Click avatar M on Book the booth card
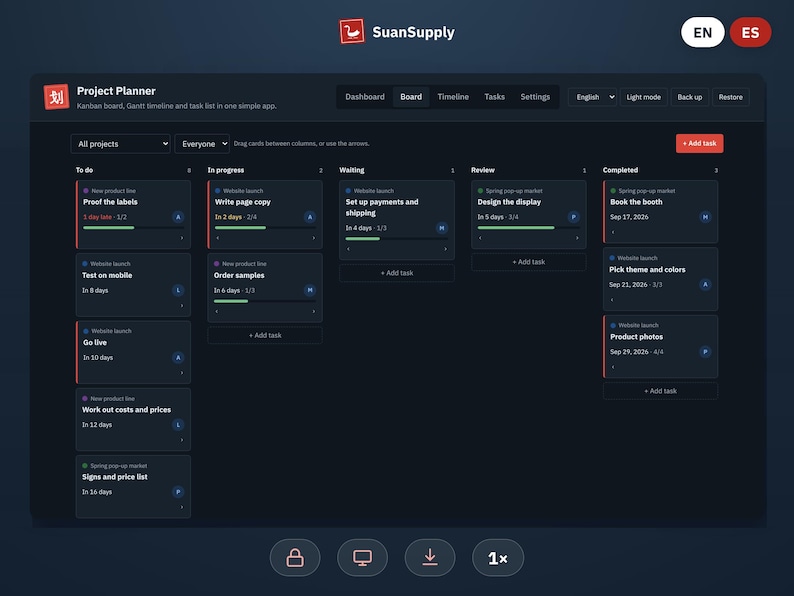Viewport: 794px width, 596px height. 705,217
